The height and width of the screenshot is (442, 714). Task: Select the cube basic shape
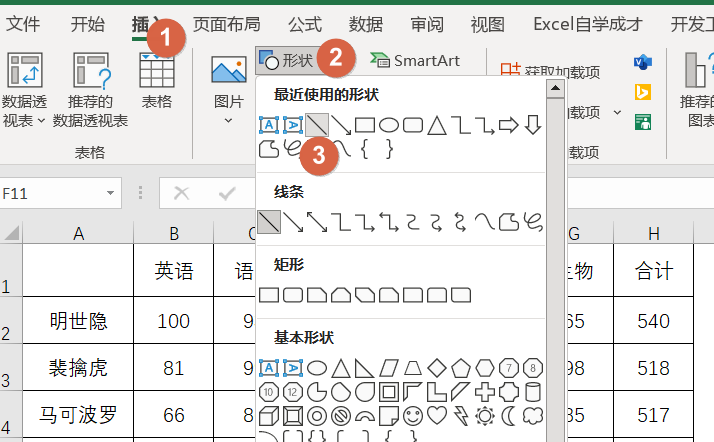[x=269, y=416]
